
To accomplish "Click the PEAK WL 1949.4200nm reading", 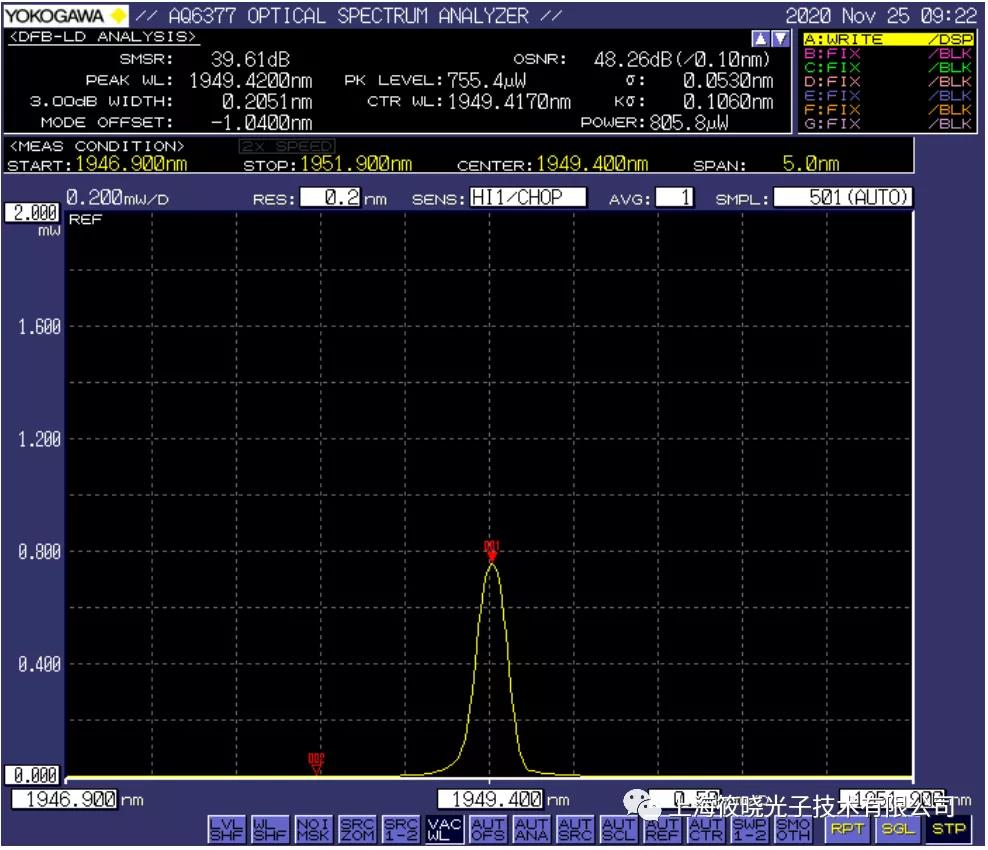I will pyautogui.click(x=251, y=81).
